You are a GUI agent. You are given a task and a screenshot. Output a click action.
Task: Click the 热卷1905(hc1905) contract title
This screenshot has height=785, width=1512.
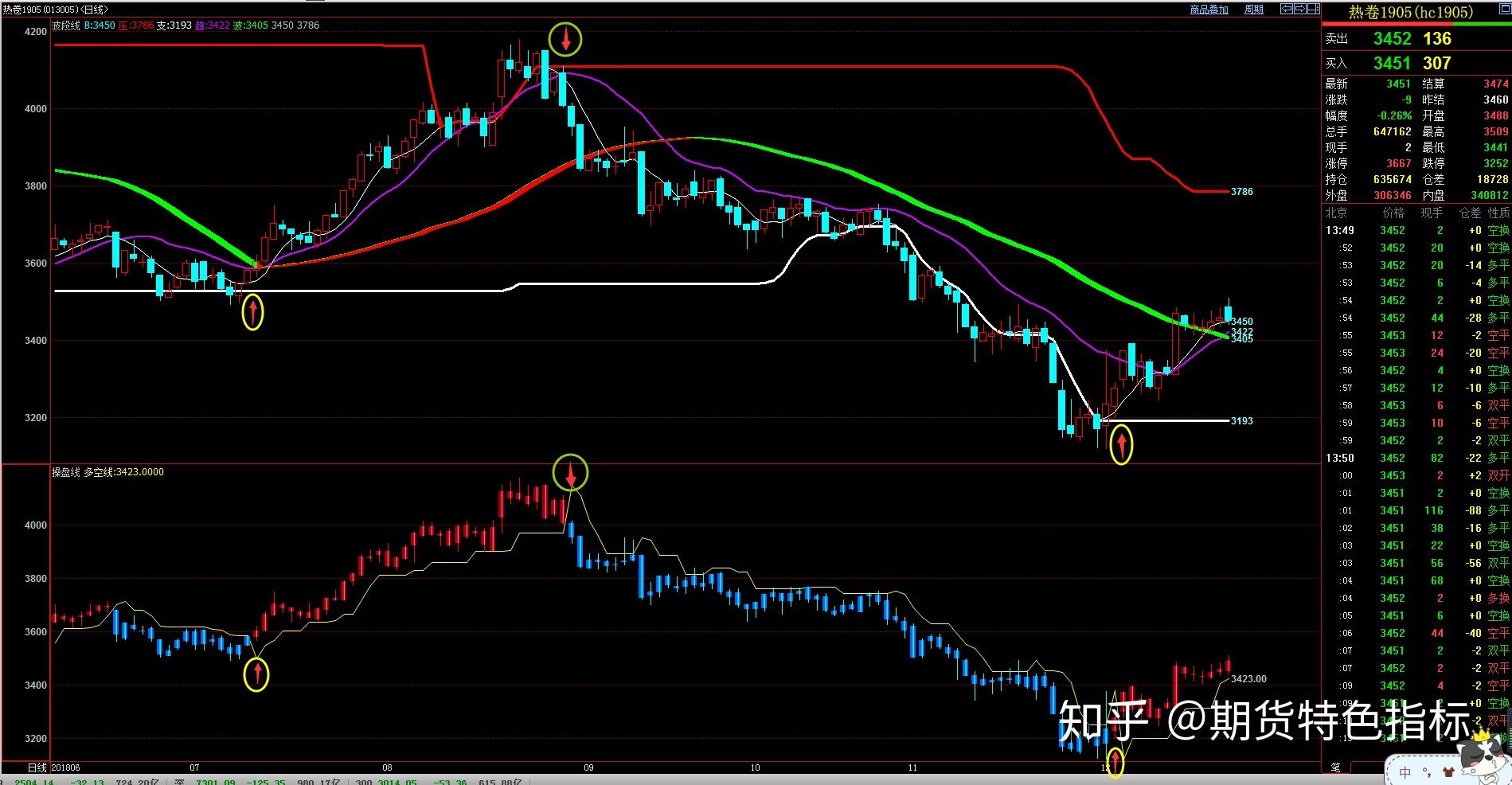[1411, 12]
